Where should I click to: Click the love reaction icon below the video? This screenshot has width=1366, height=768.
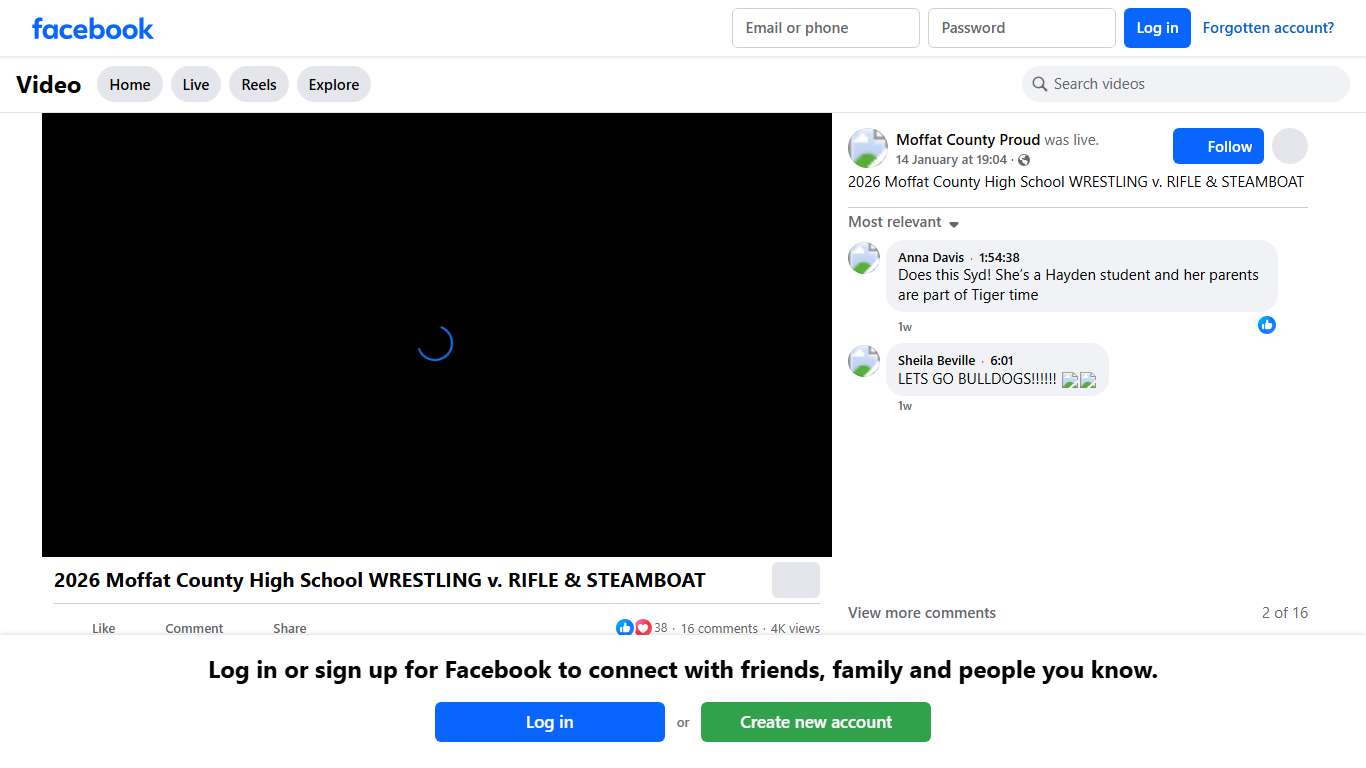[x=642, y=627]
